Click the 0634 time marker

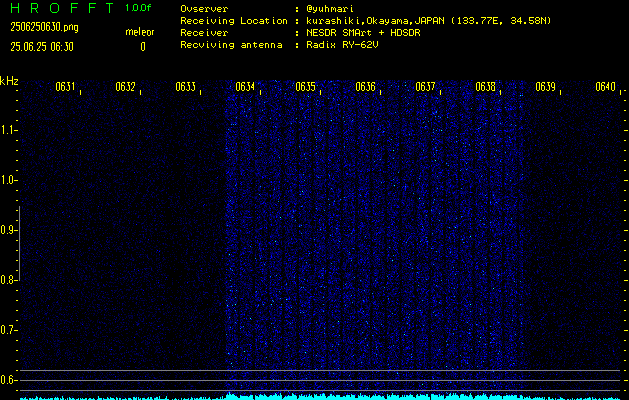pos(246,87)
